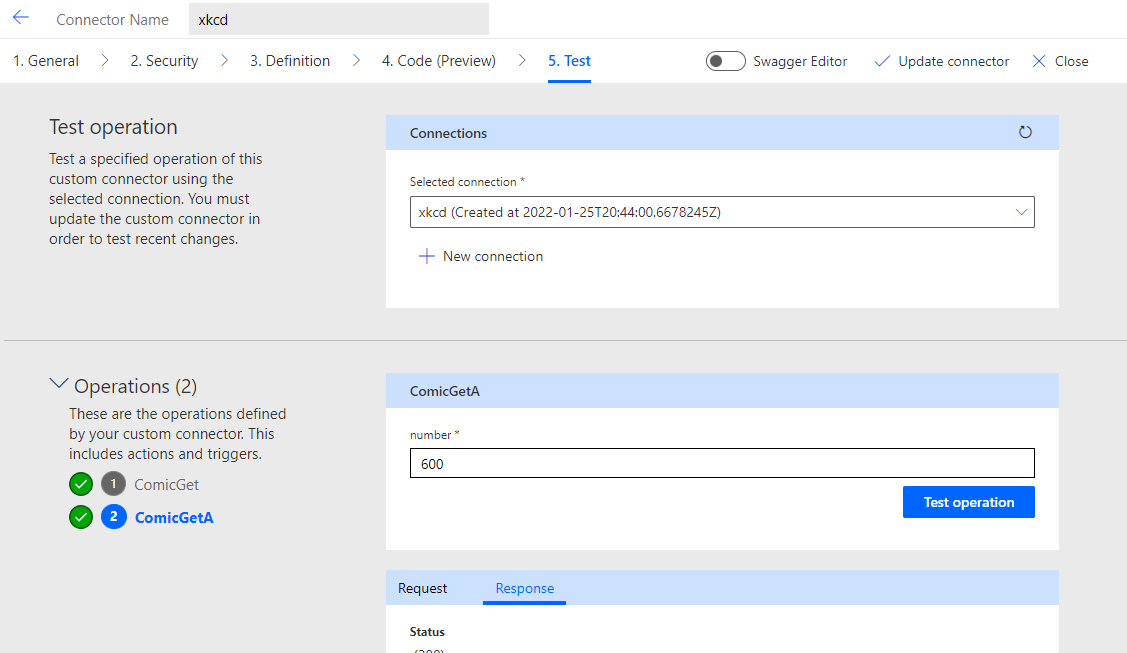Image resolution: width=1127 pixels, height=653 pixels.
Task: Click the number input field showing 600
Action: click(x=722, y=463)
